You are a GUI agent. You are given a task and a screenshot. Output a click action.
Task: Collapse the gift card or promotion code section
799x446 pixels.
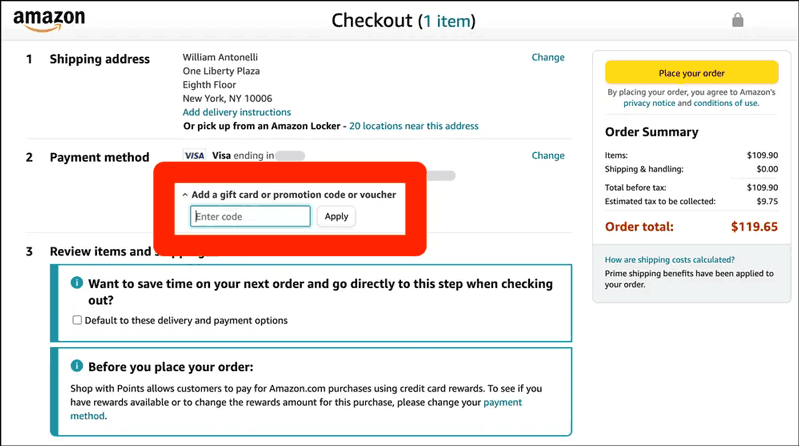tap(185, 195)
